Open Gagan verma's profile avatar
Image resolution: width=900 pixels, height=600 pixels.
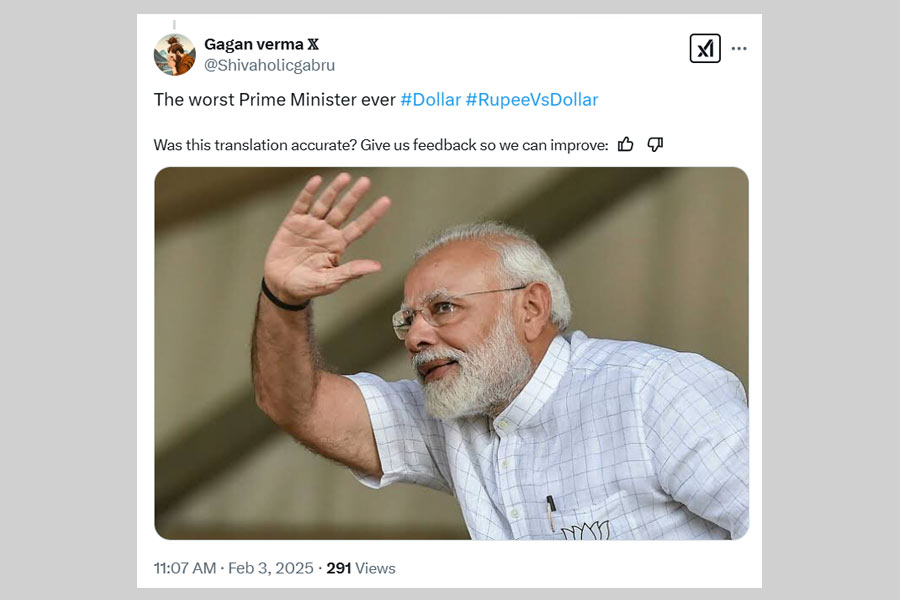point(174,55)
